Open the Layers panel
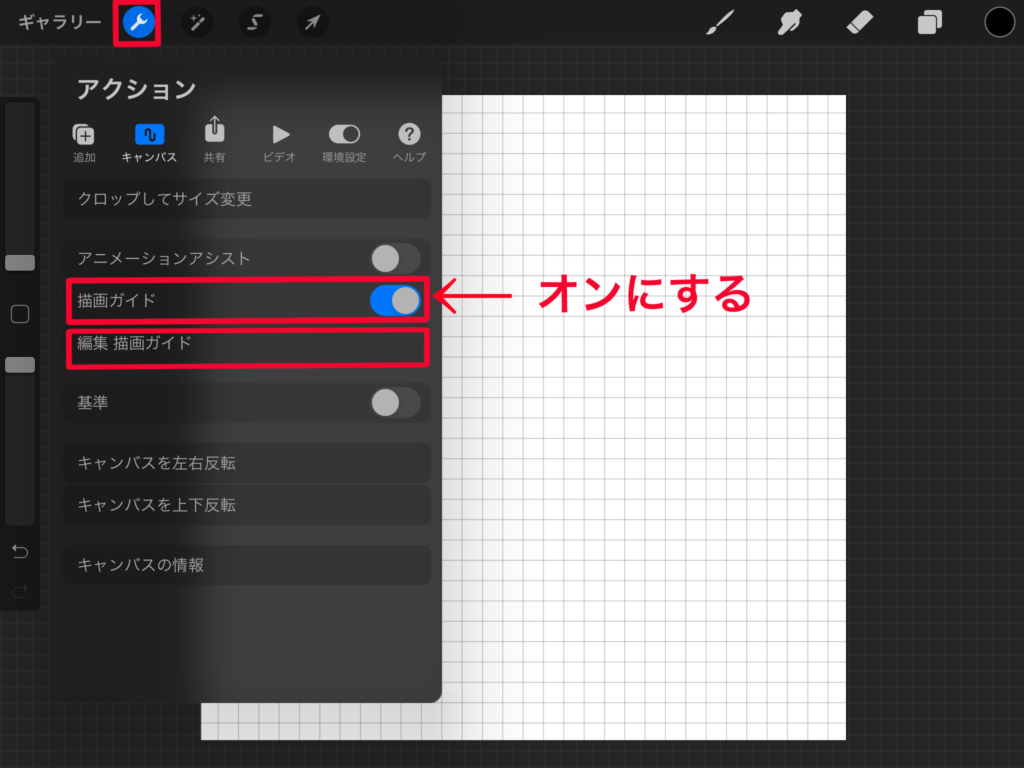Screen dimensions: 1024x768 pyautogui.click(x=929, y=23)
